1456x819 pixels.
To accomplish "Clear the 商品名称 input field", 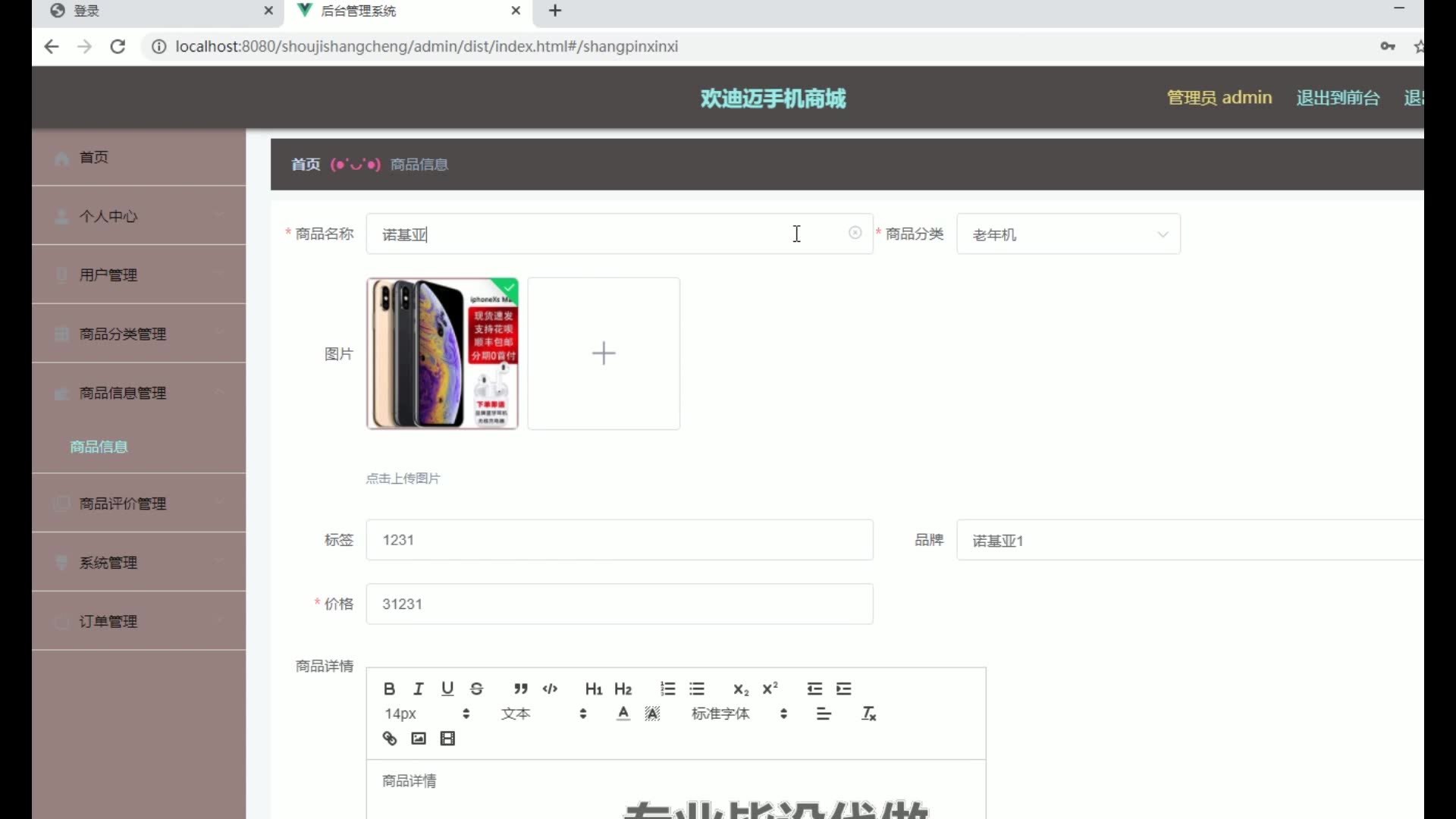I will 855,233.
